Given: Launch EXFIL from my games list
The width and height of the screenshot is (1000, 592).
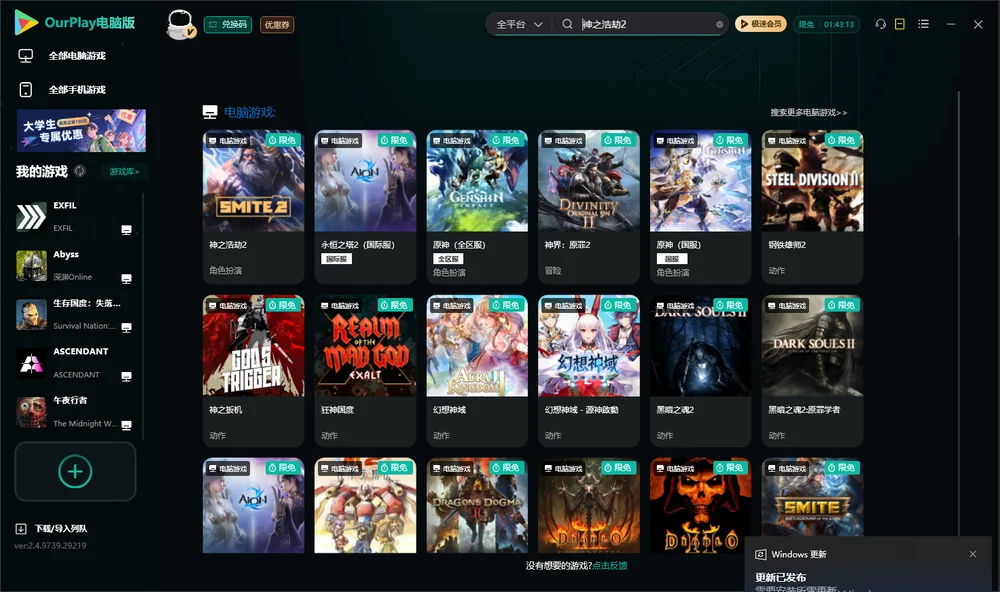Looking at the screenshot, I should [x=75, y=217].
